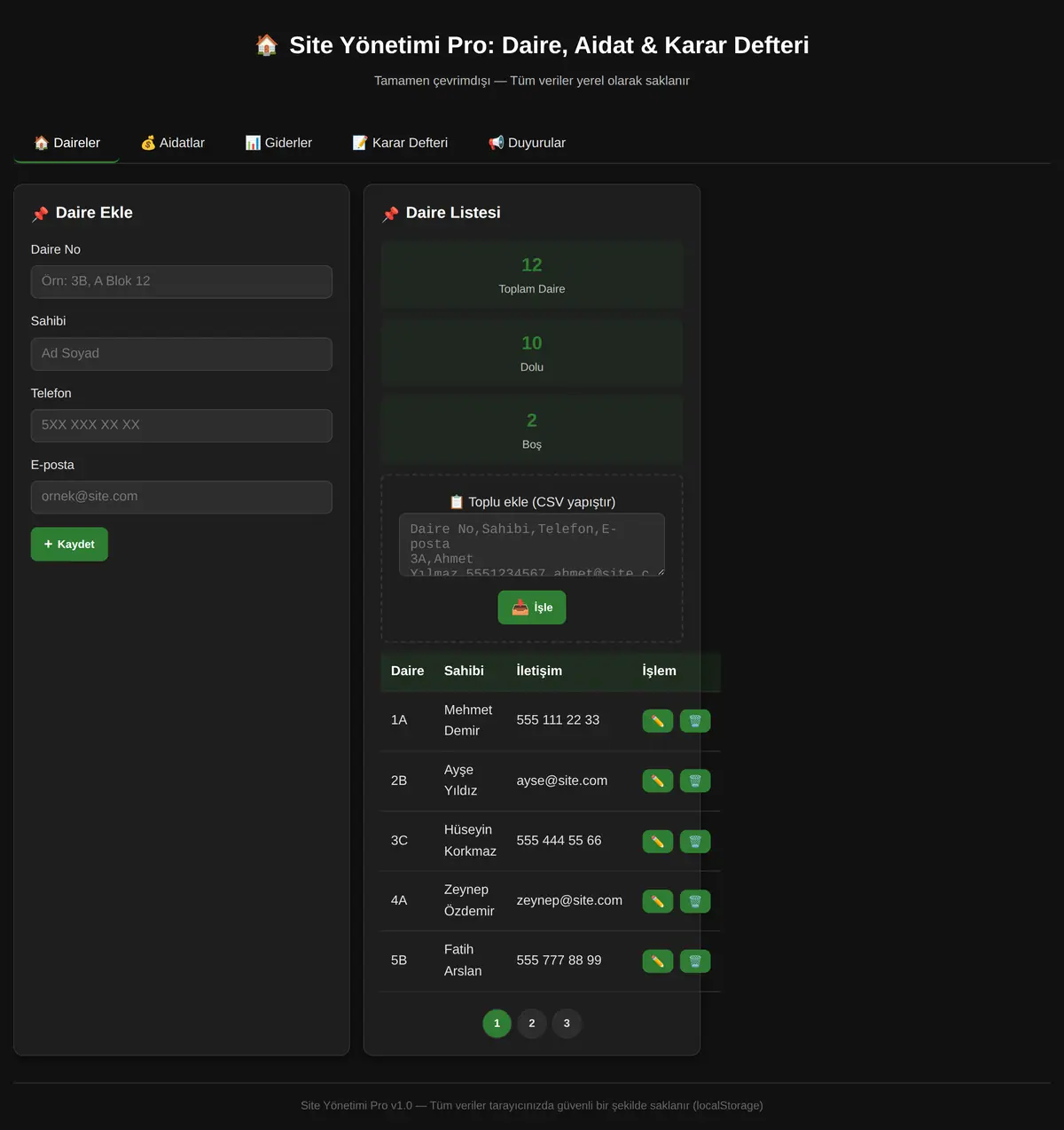Click the house icon in page title
Screen dimensions: 1064x1130
[267, 45]
